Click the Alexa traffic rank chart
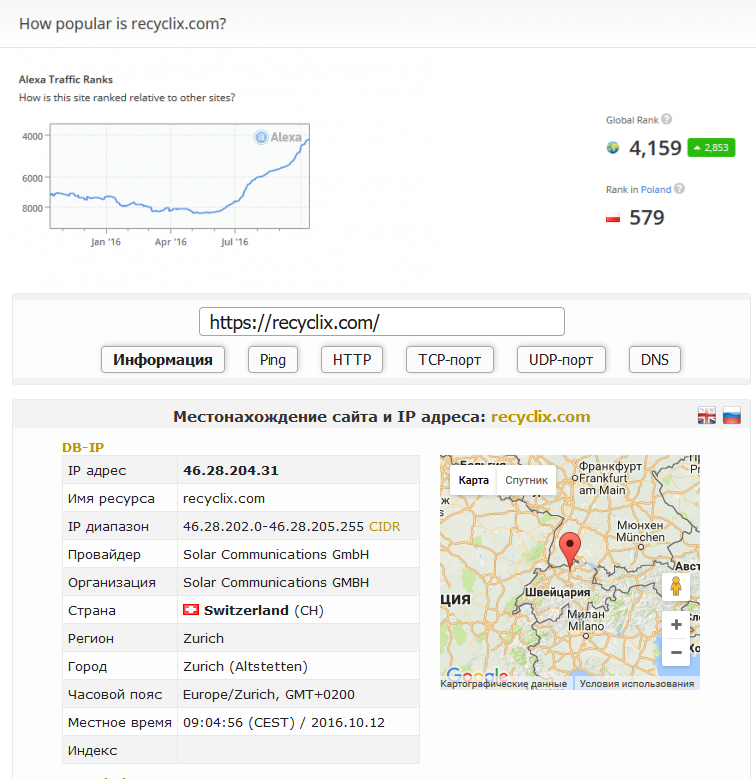This screenshot has height=779, width=756. point(180,176)
